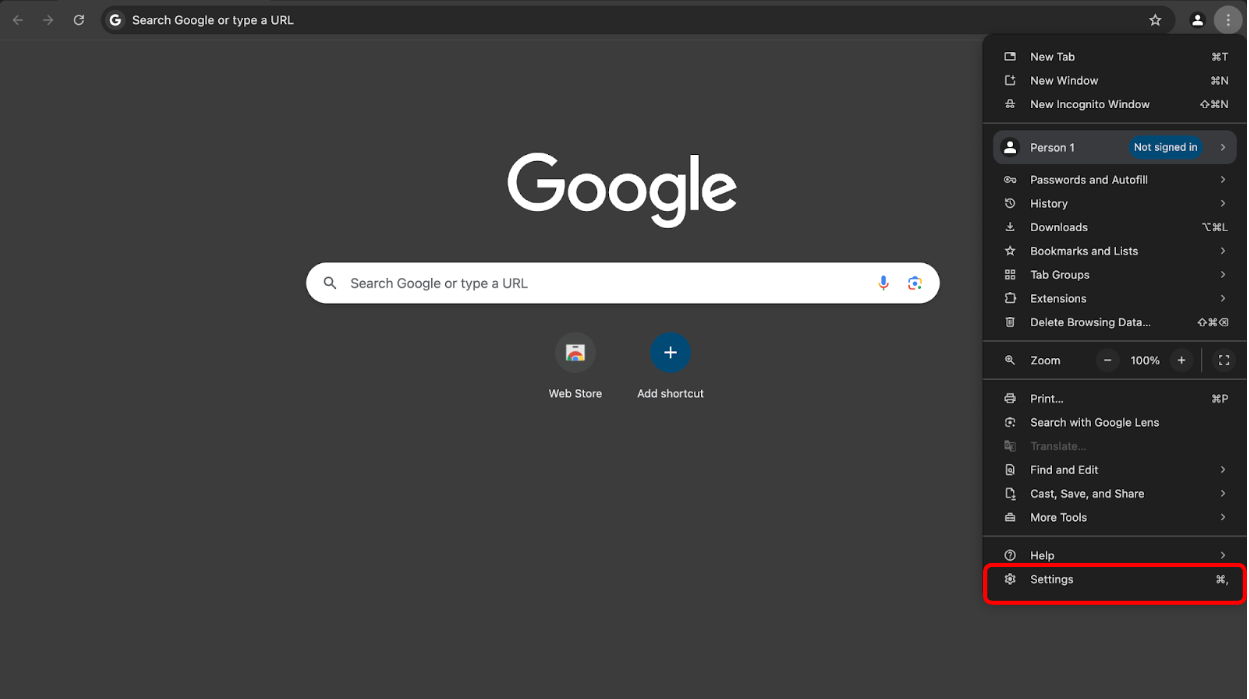The width and height of the screenshot is (1249, 699).
Task: Click the Add shortcut plus icon
Action: point(670,352)
